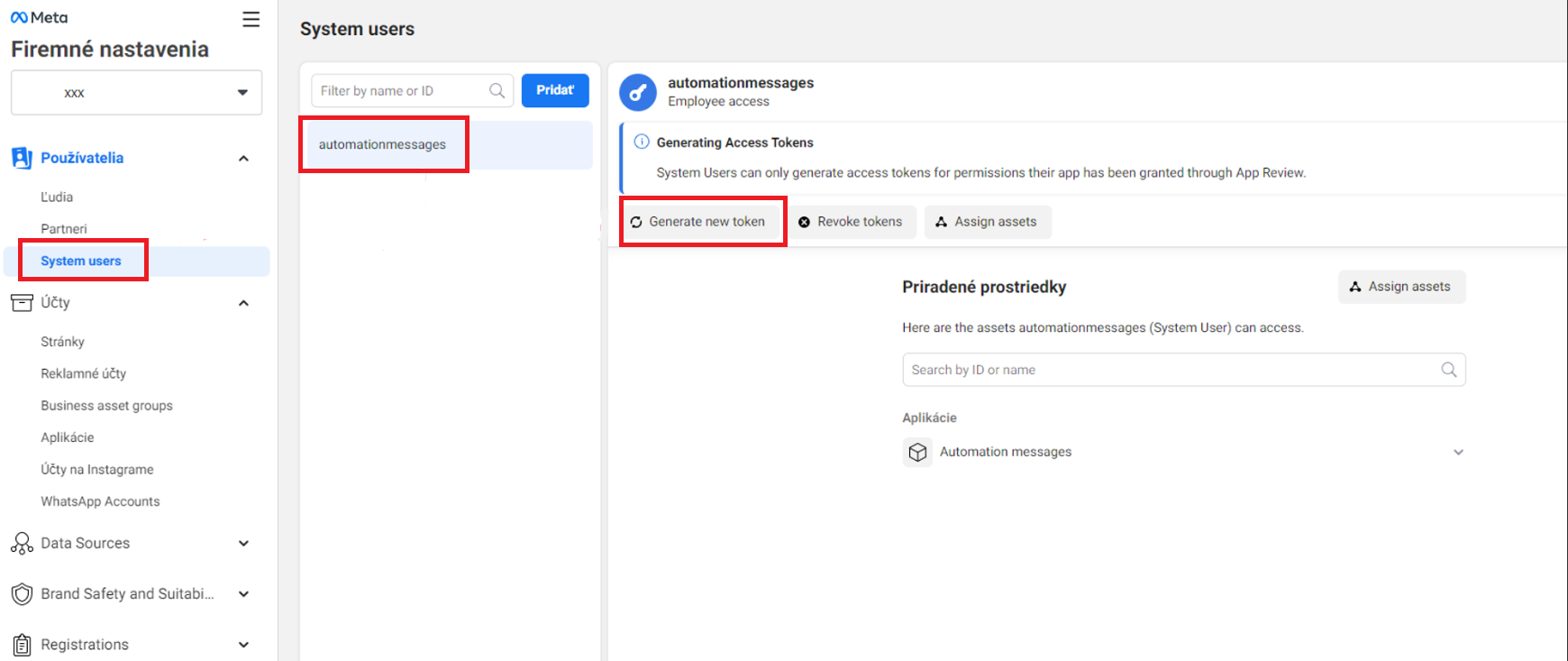The image size is (1568, 661).
Task: Click the Účty accounts box icon
Action: coord(22,303)
